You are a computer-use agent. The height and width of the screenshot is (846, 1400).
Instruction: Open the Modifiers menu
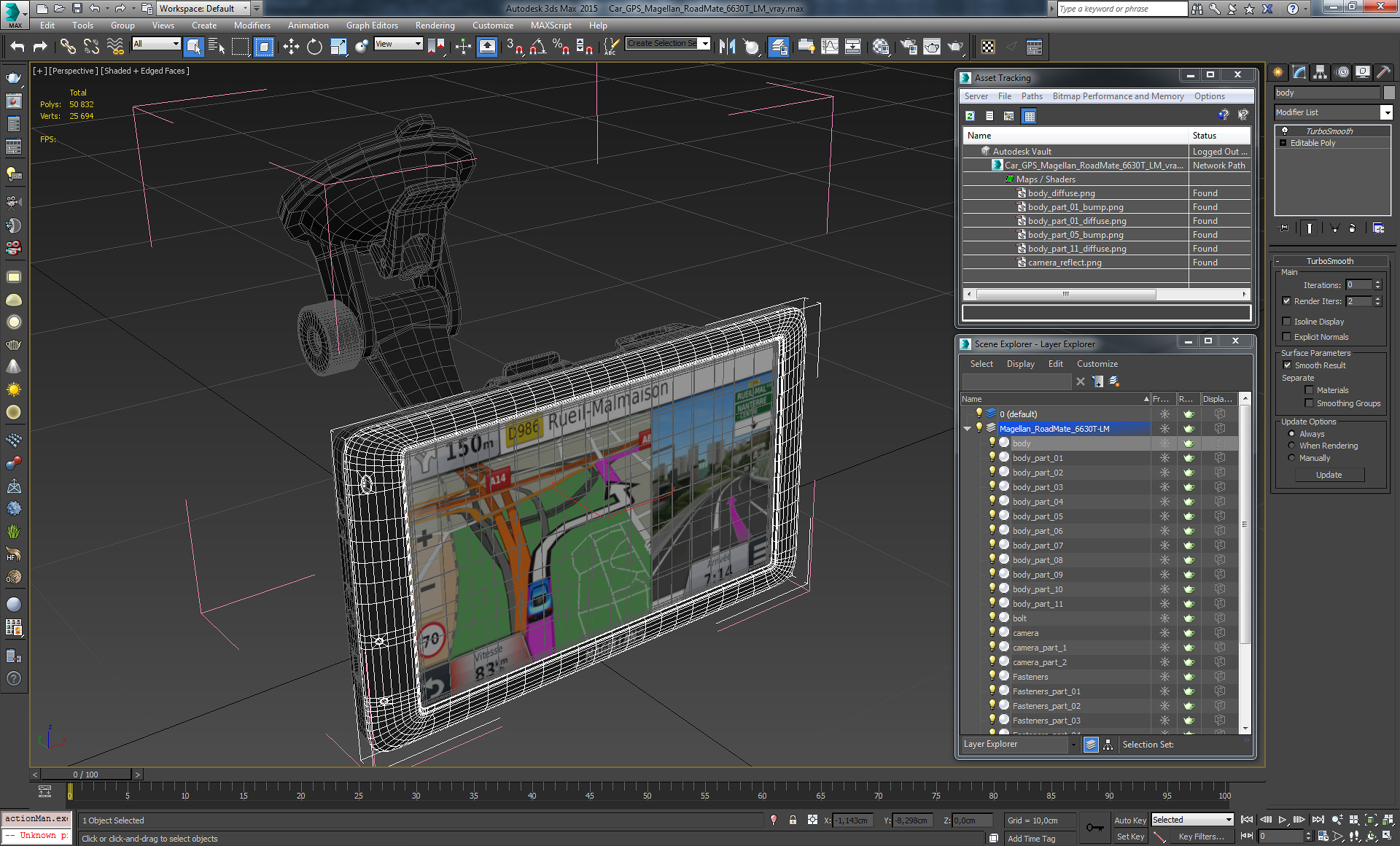pos(252,26)
